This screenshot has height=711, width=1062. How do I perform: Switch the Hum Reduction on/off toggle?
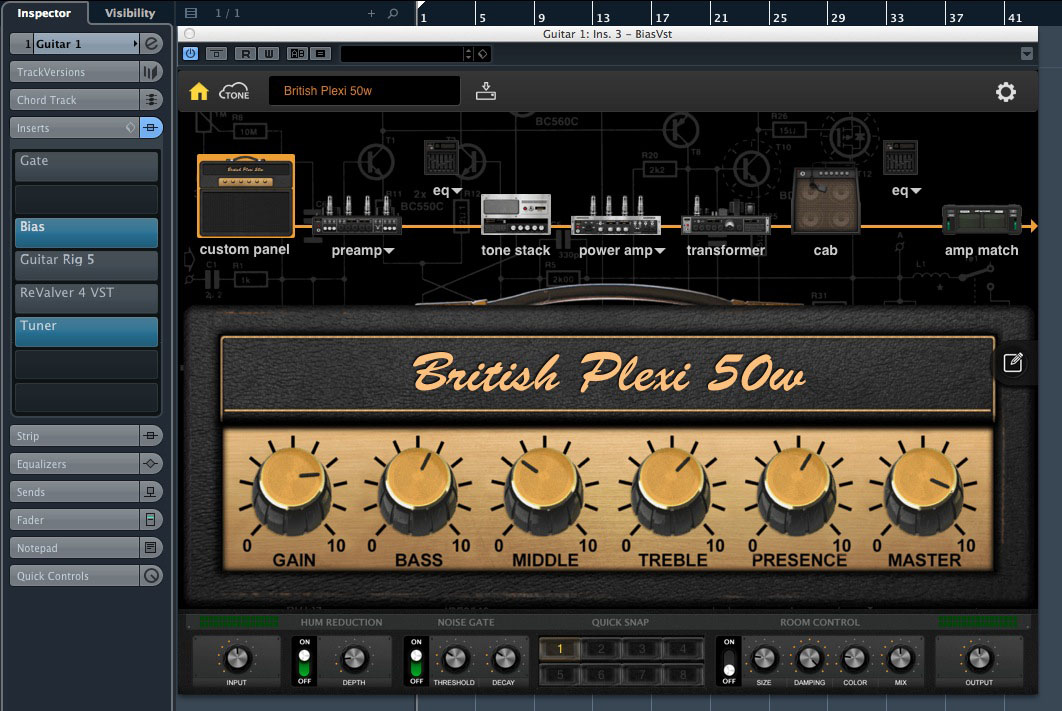(304, 662)
